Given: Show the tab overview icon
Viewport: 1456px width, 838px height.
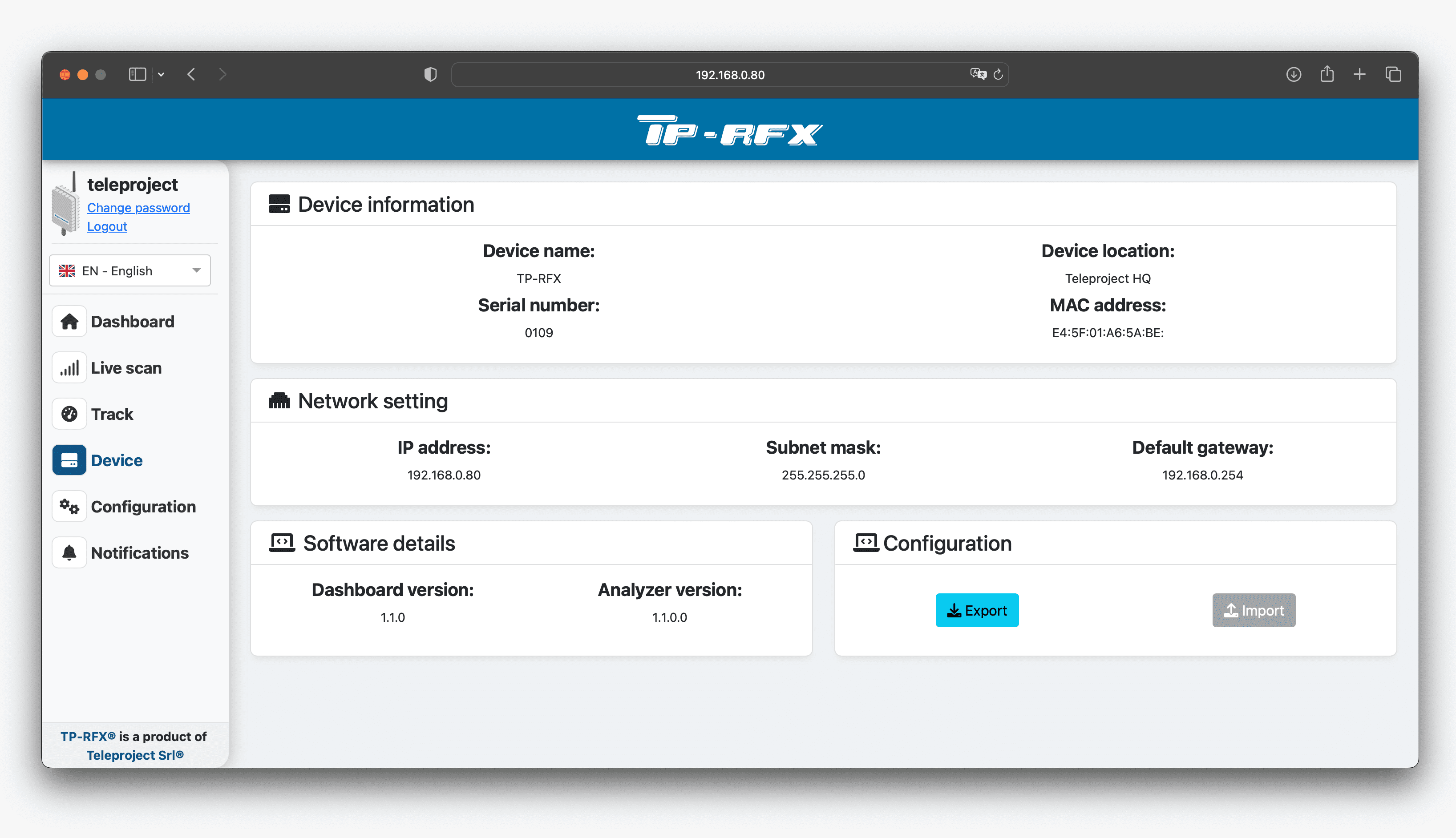Looking at the screenshot, I should click(1393, 74).
